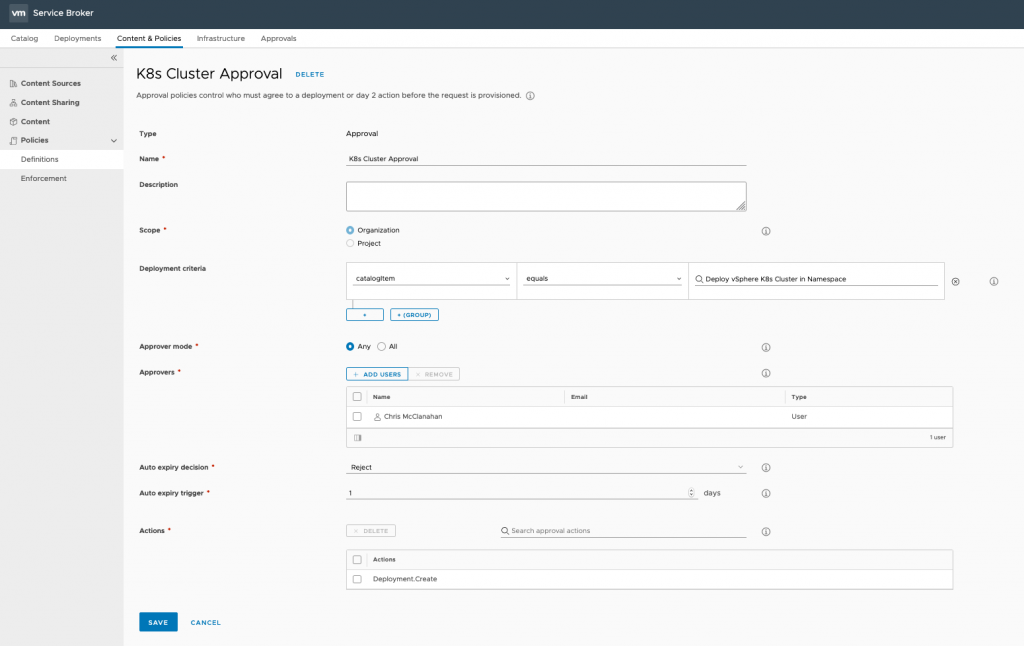Image resolution: width=1024 pixels, height=646 pixels.
Task: Check the box for Chris McClanahan
Action: coord(357,416)
